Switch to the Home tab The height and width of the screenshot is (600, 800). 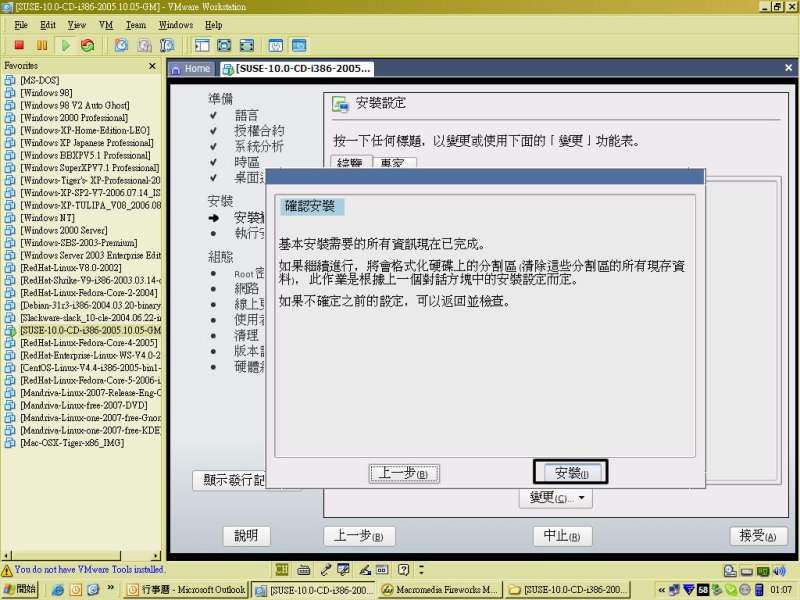pos(191,69)
